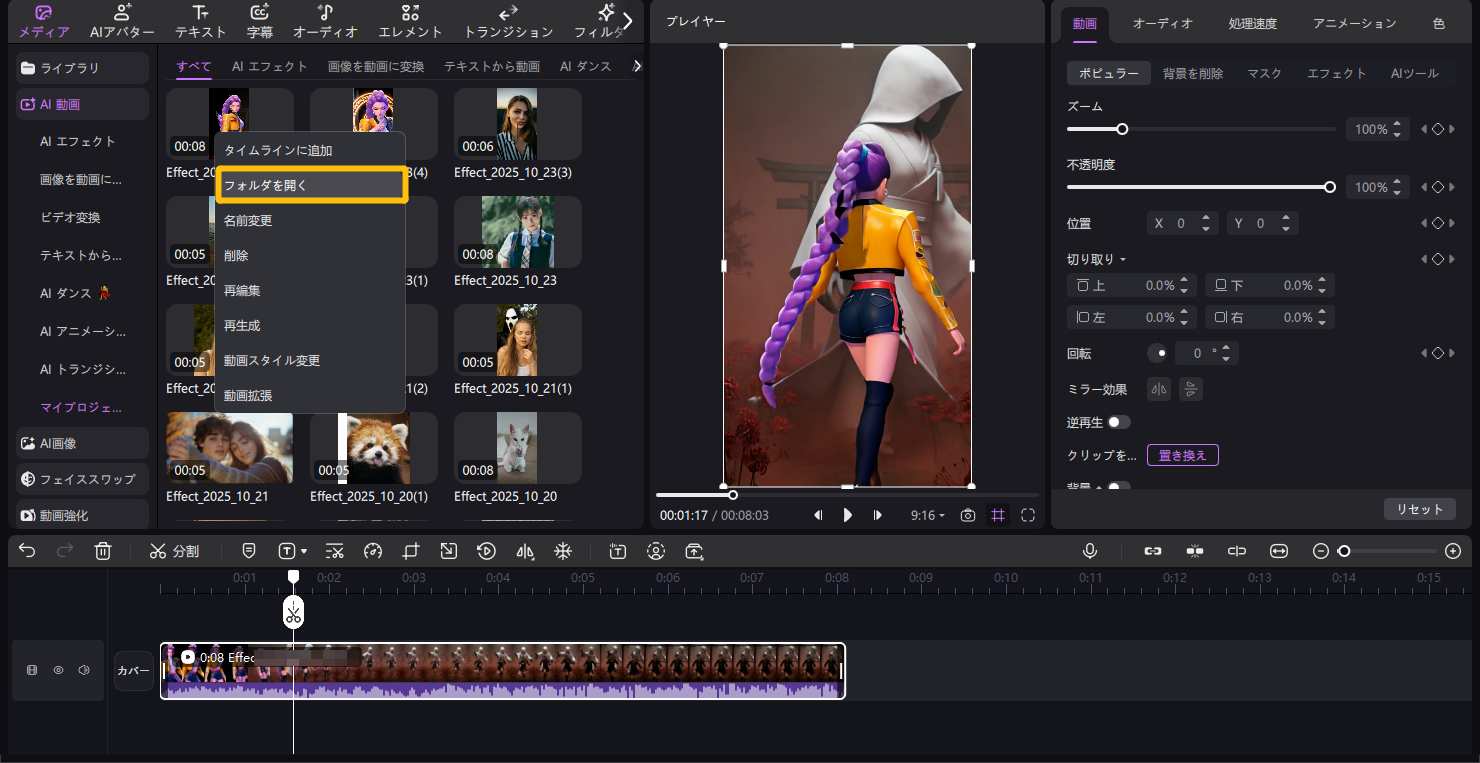Click the trash delete icon in timeline toolbar

(x=103, y=551)
